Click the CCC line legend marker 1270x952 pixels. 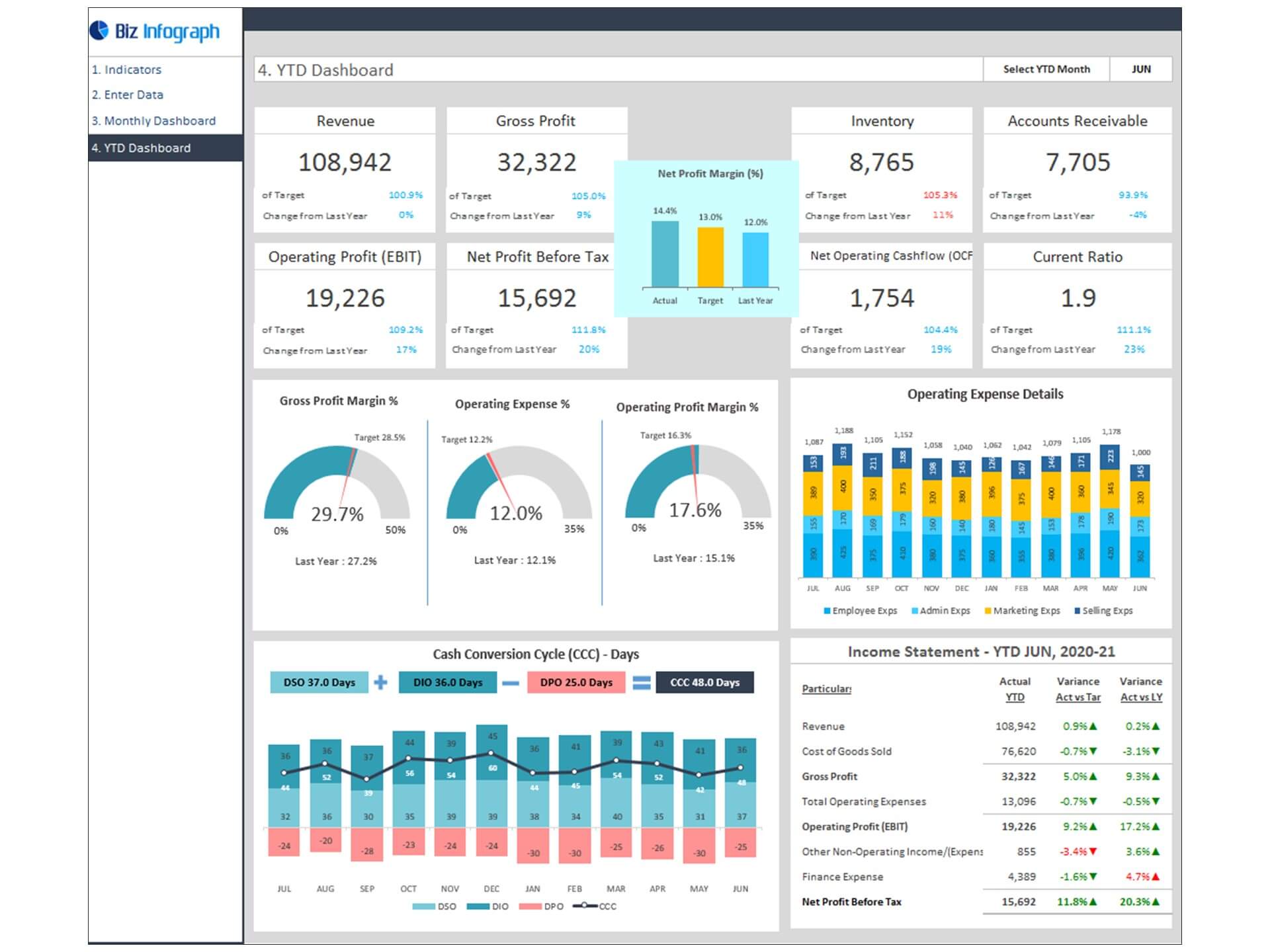584,907
